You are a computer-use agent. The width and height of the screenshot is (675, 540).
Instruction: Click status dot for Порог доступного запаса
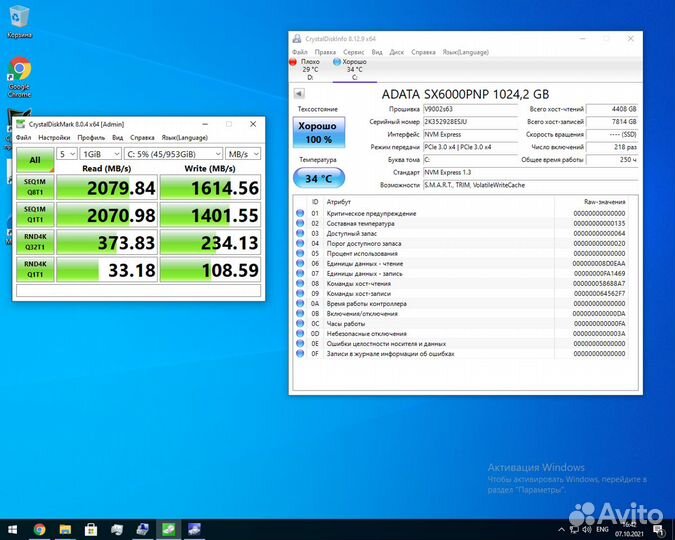[300, 243]
